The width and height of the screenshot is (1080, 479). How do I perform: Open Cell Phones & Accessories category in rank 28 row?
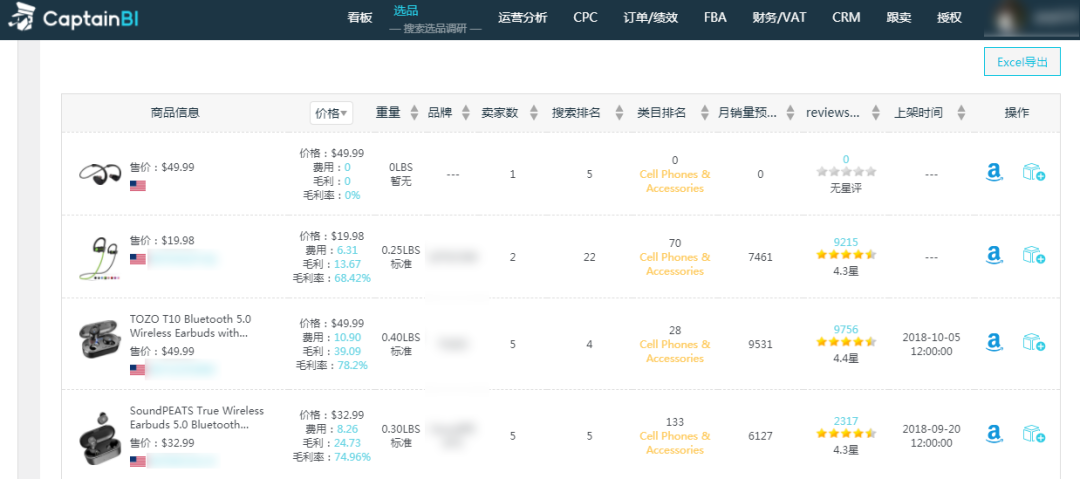(x=675, y=351)
